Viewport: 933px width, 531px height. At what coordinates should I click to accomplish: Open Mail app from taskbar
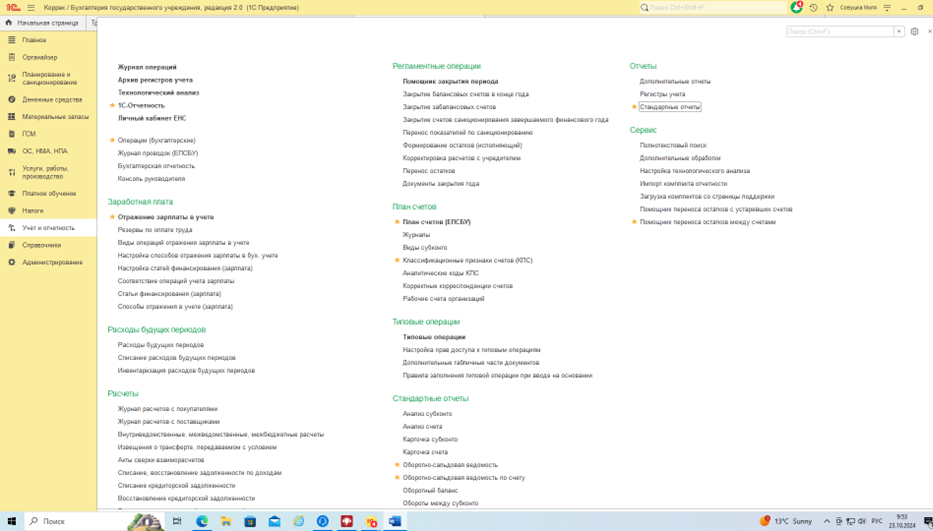point(274,521)
